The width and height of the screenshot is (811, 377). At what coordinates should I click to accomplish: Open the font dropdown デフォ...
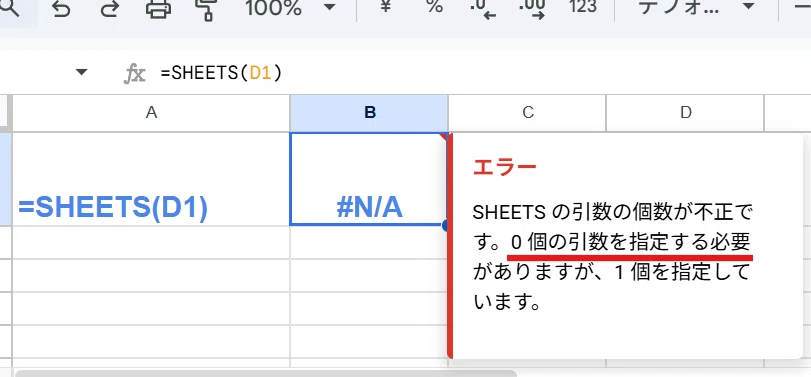(x=696, y=7)
